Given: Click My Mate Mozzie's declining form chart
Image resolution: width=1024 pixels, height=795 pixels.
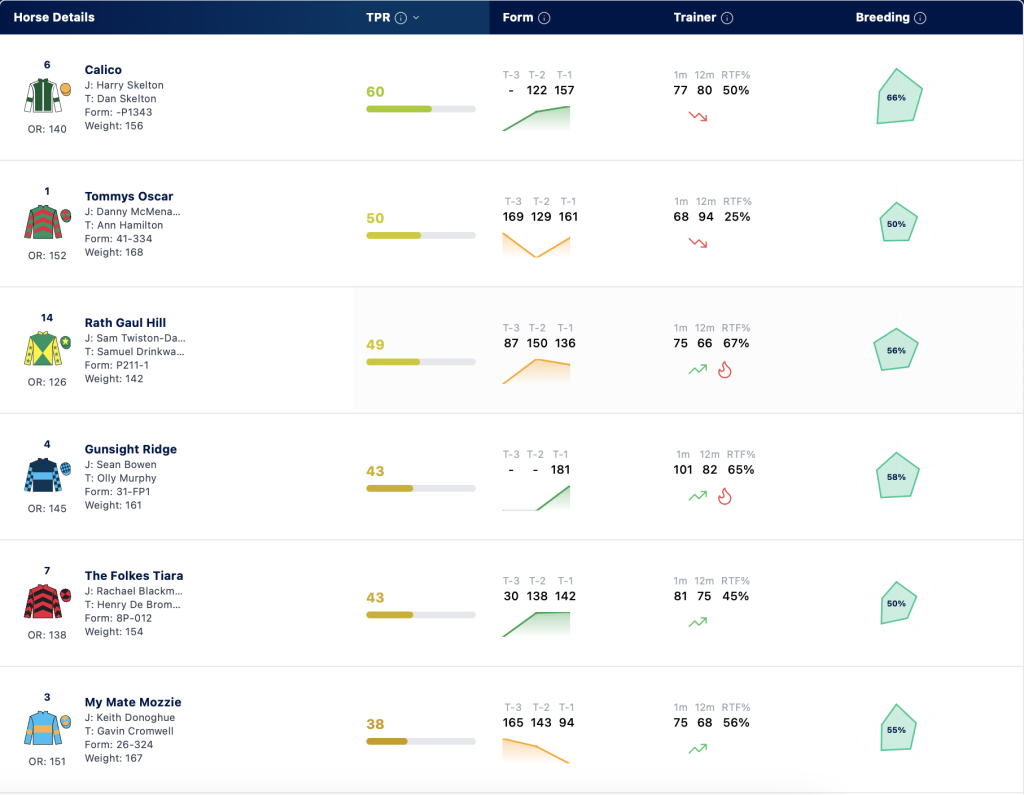Looking at the screenshot, I should click(536, 751).
